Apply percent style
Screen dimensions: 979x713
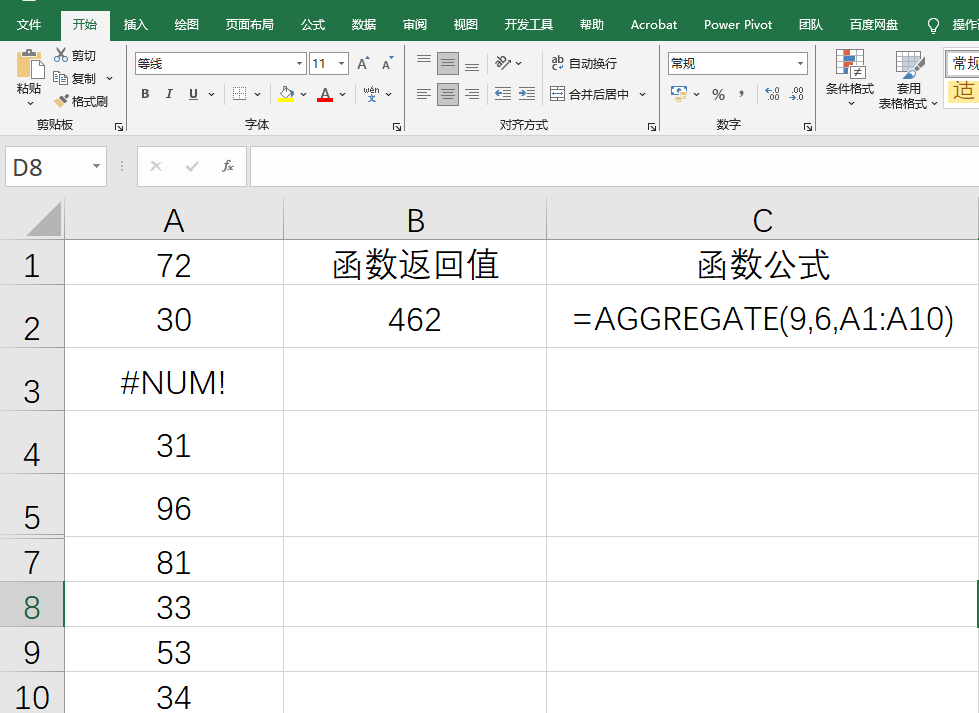pos(719,94)
